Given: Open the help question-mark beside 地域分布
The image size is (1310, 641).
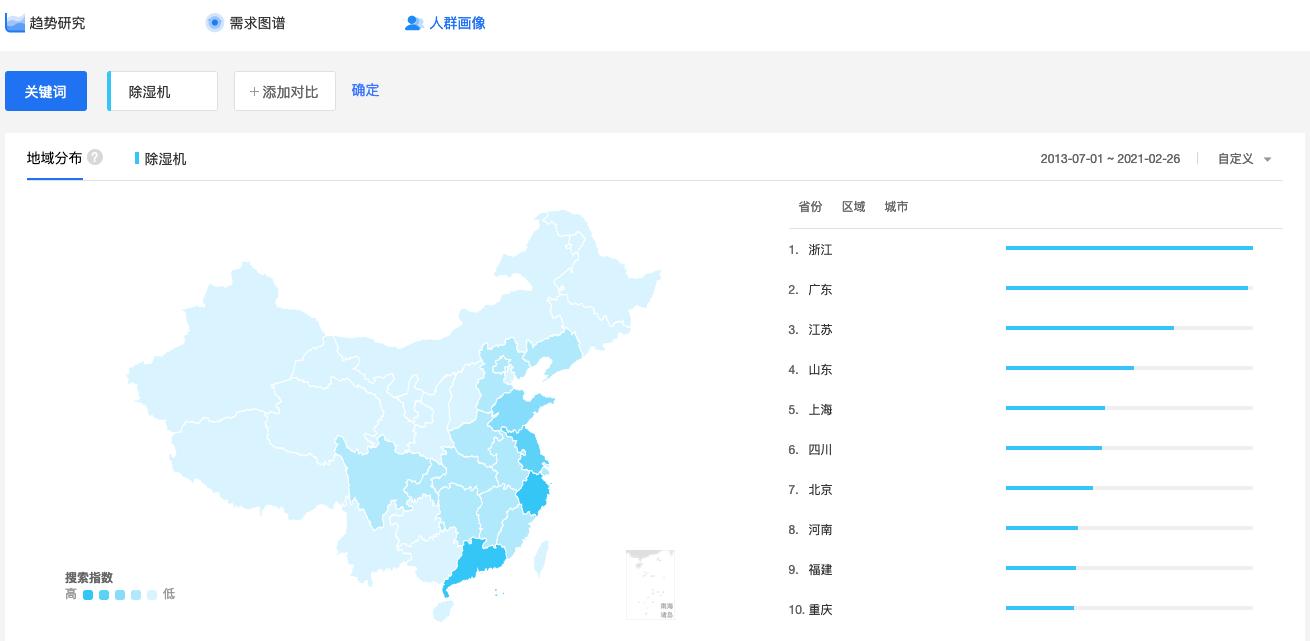Looking at the screenshot, I should [93, 157].
